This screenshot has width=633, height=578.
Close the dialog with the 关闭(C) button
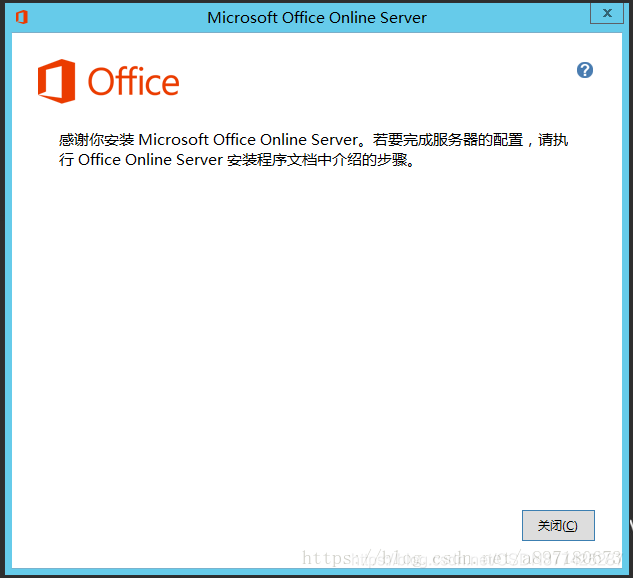pyautogui.click(x=558, y=525)
